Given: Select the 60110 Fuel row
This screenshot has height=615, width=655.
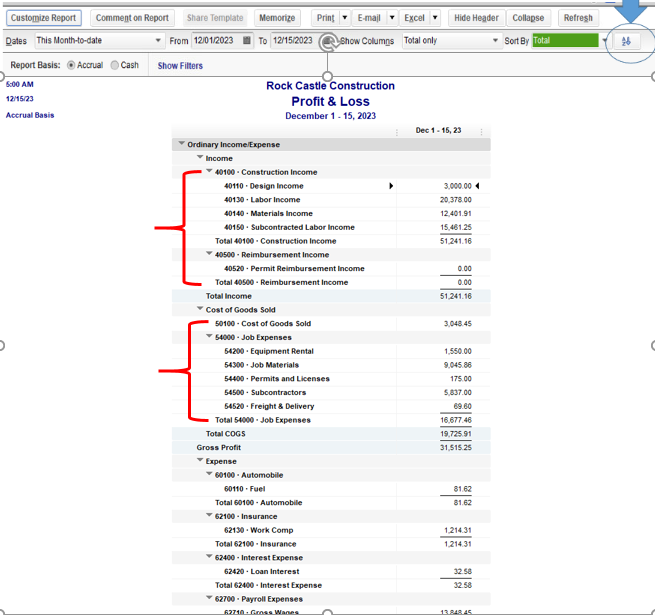Looking at the screenshot, I should pyautogui.click(x=331, y=489).
